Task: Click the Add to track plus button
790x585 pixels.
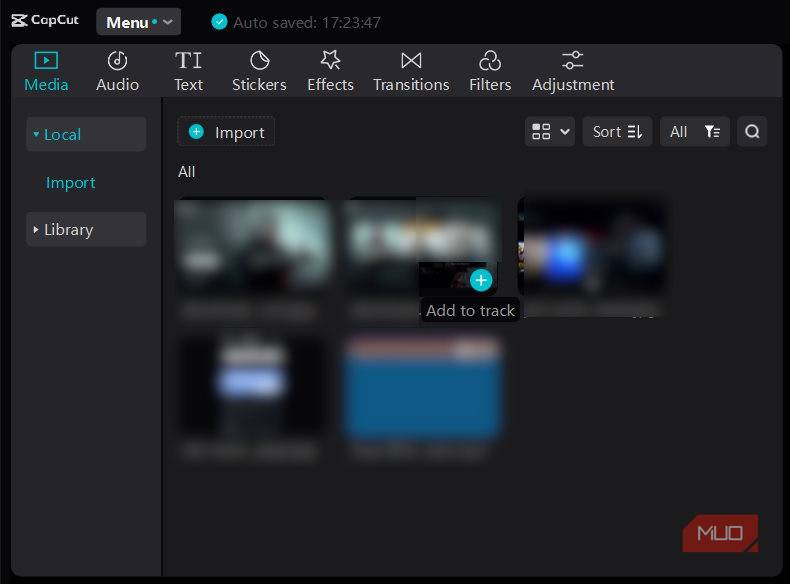Action: 481,281
